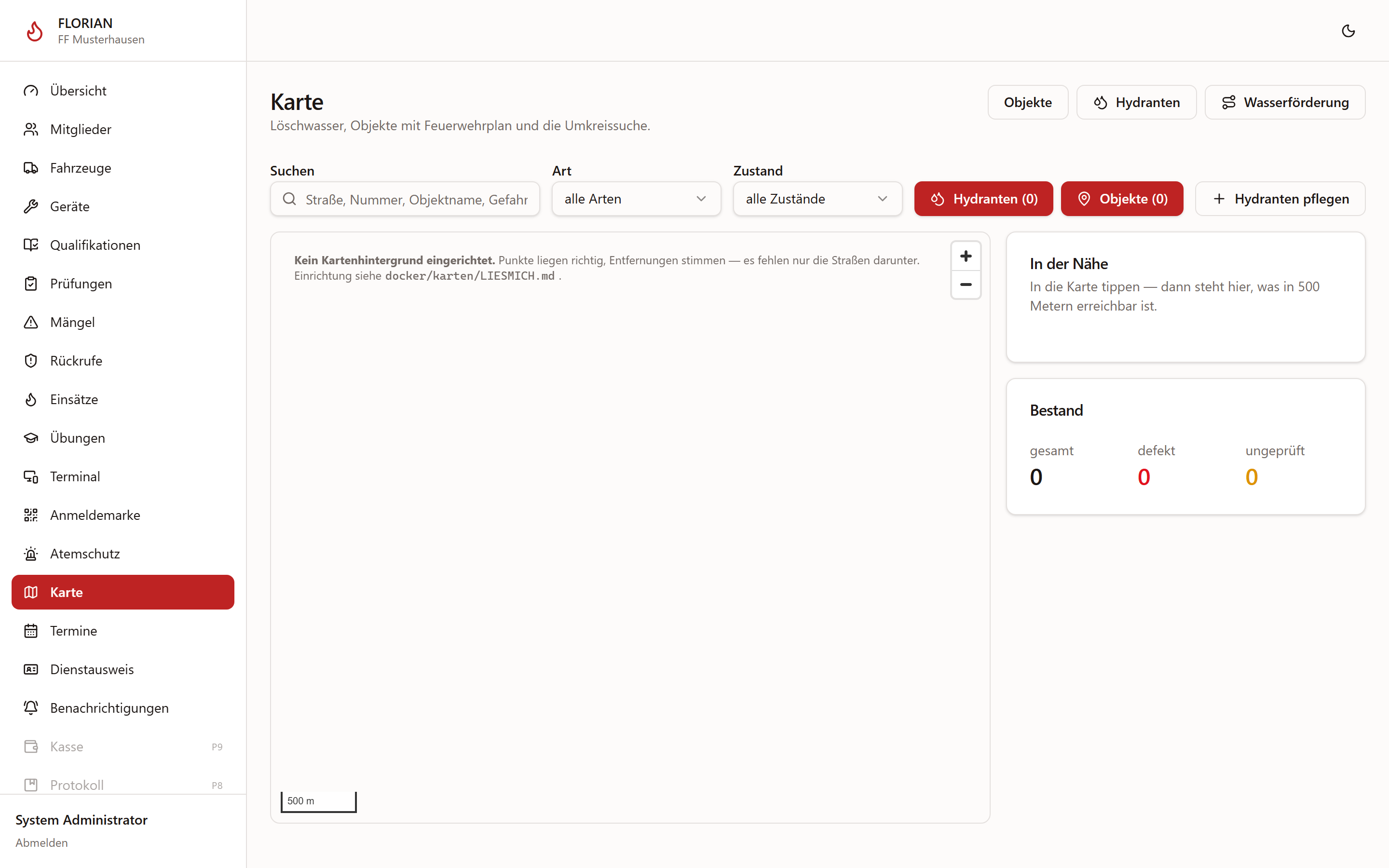Click the Benachrichtigungen bell icon
This screenshot has width=1389, height=868.
(31, 708)
